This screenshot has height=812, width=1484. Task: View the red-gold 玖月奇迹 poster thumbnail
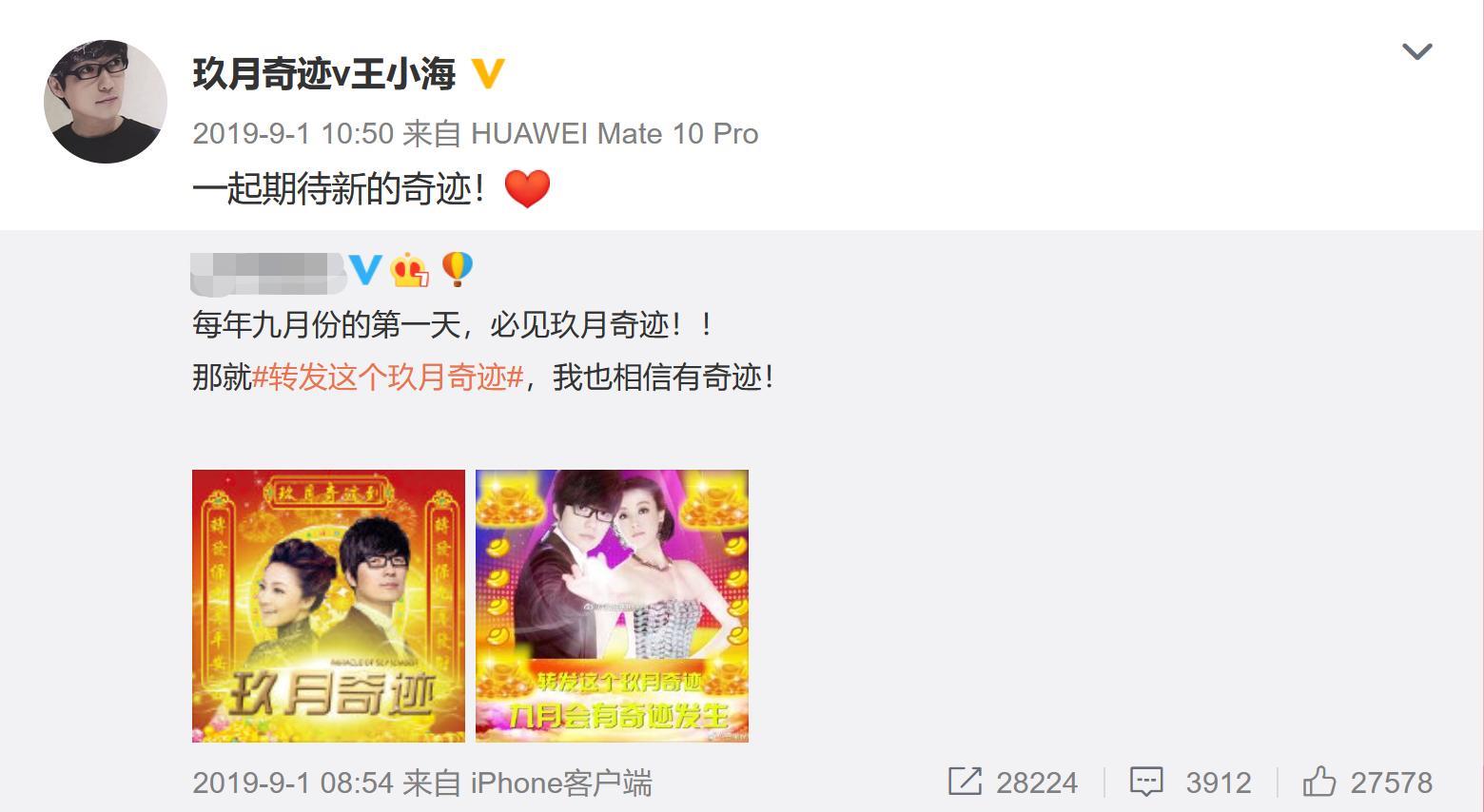[x=328, y=606]
